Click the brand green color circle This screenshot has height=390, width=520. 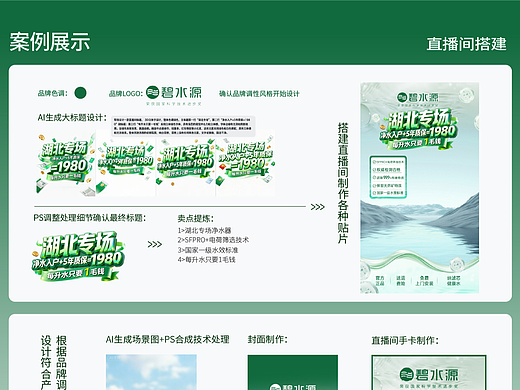point(80,93)
